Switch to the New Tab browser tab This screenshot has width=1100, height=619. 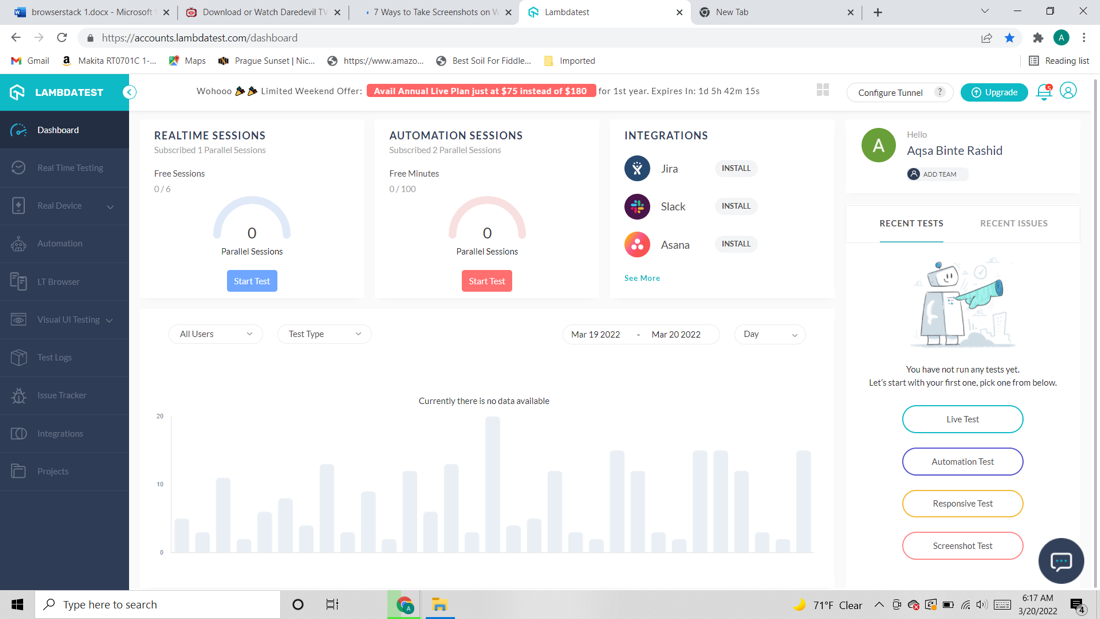777,12
